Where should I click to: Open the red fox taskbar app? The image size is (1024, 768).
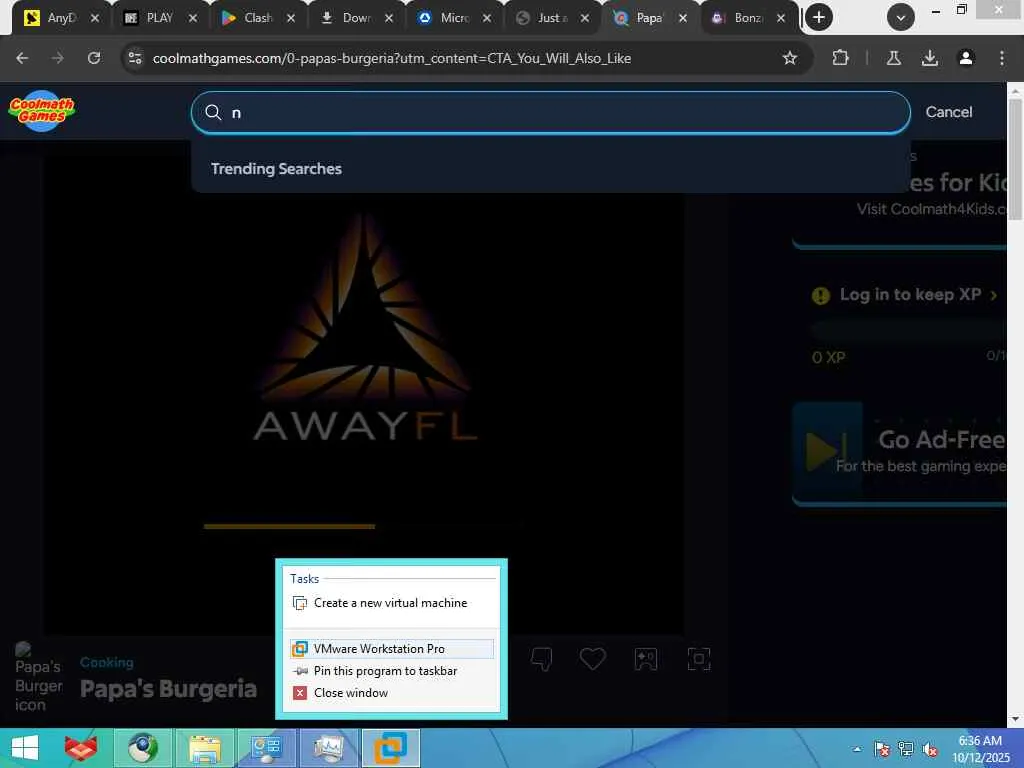coord(80,748)
